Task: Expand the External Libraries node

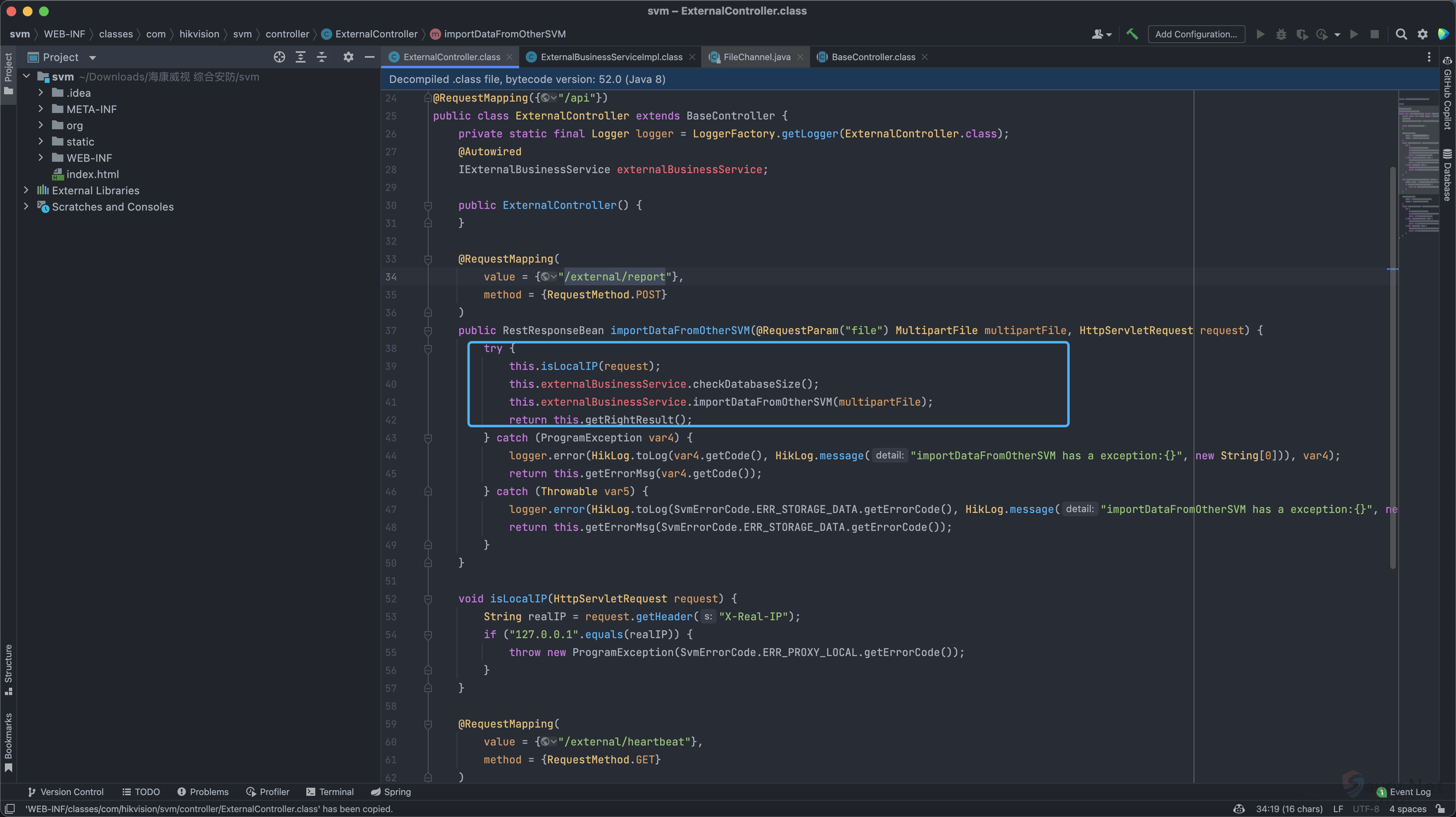Action: 26,191
